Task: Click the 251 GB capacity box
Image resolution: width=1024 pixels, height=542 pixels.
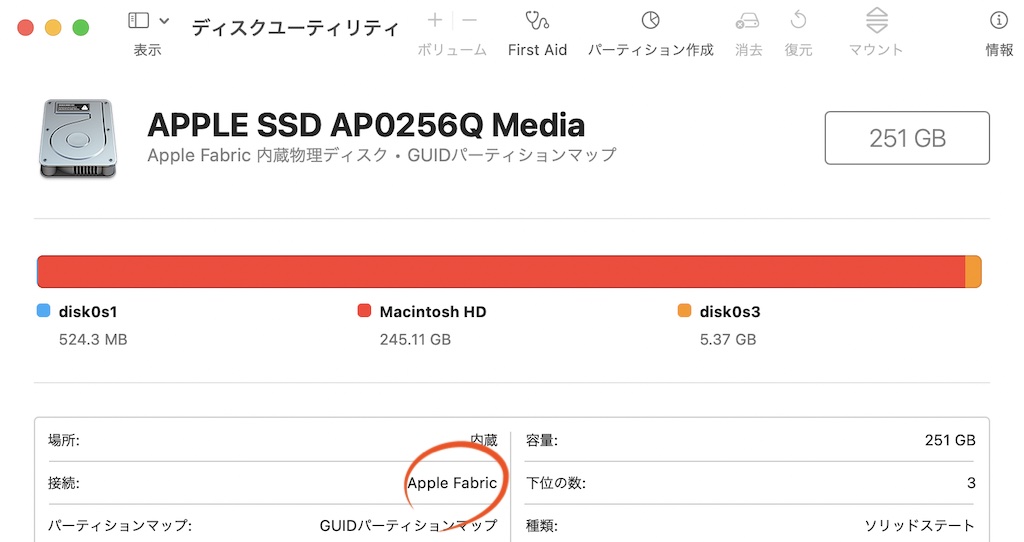Action: (x=907, y=138)
